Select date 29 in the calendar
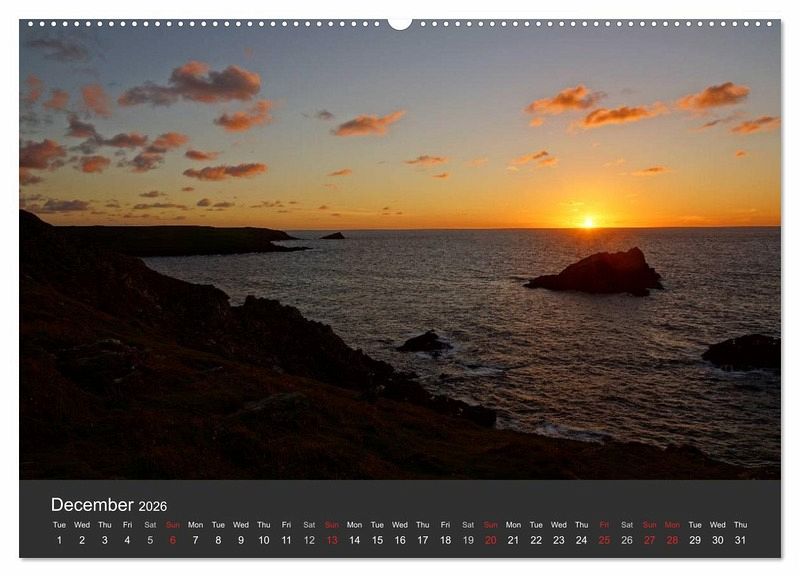Viewport: 800px width, 577px height. (x=695, y=540)
